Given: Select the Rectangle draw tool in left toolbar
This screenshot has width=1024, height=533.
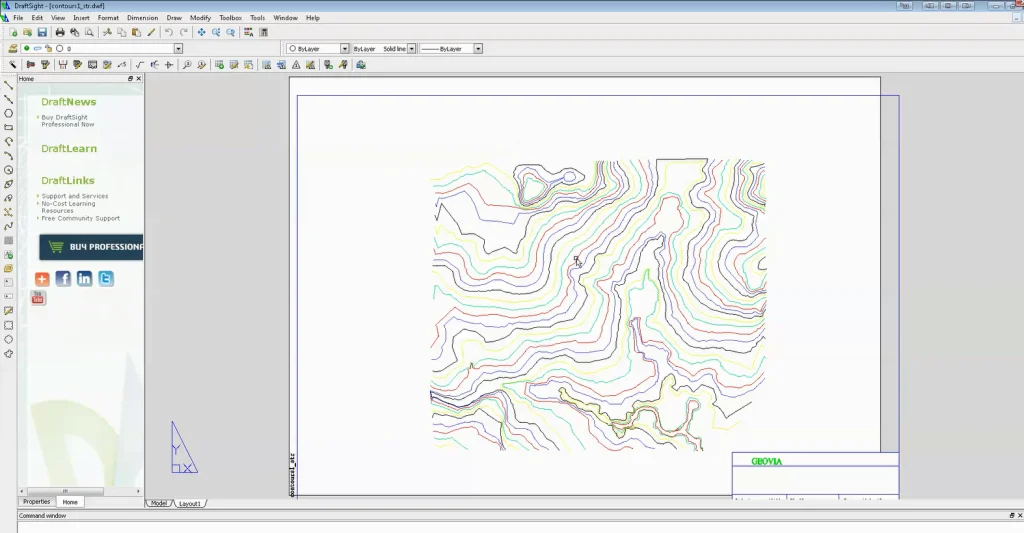Looking at the screenshot, I should [9, 128].
